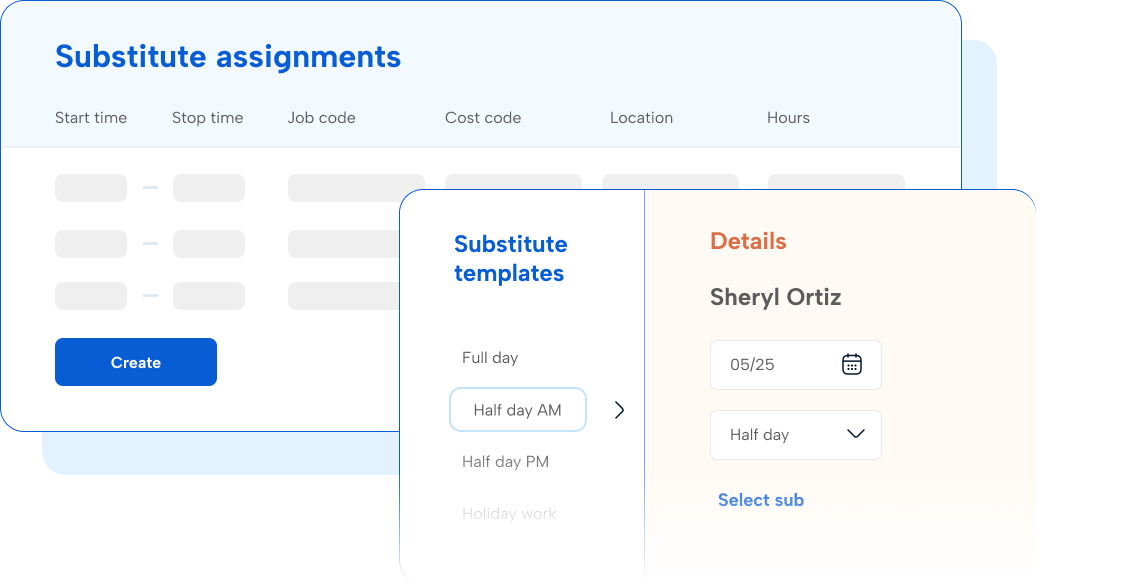The width and height of the screenshot is (1128, 584).
Task: Open the calendar date picker icon
Action: pyautogui.click(x=851, y=364)
